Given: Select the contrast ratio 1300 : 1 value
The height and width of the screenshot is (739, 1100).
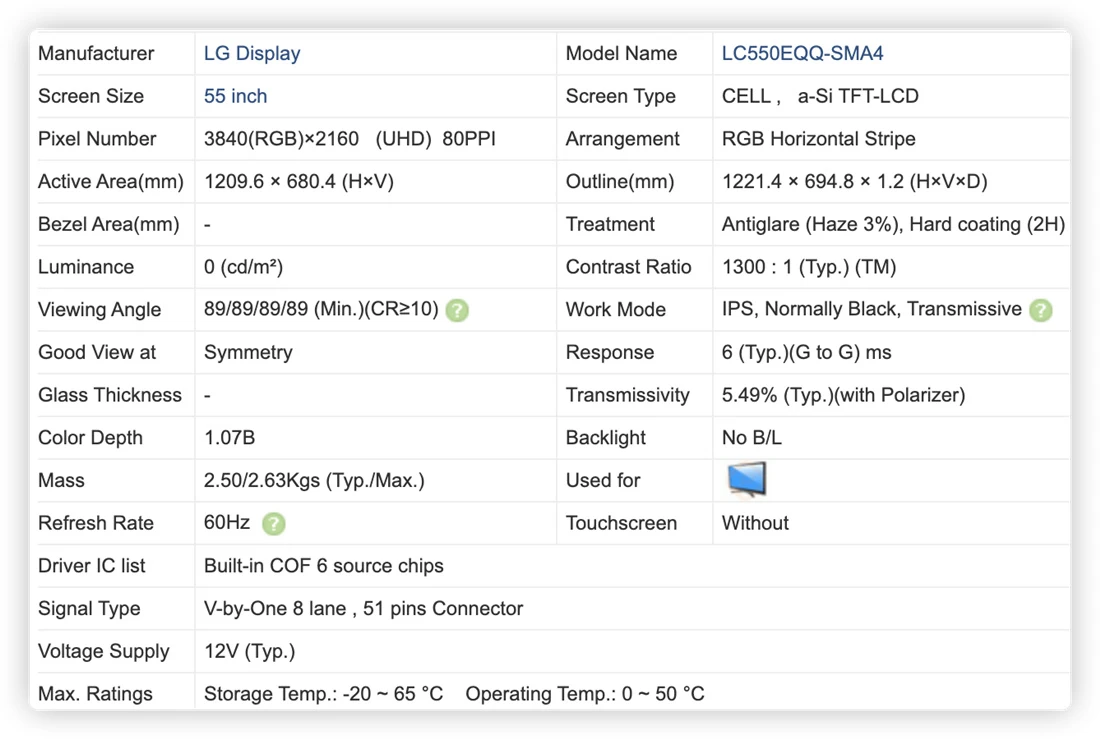Looking at the screenshot, I should click(809, 267).
